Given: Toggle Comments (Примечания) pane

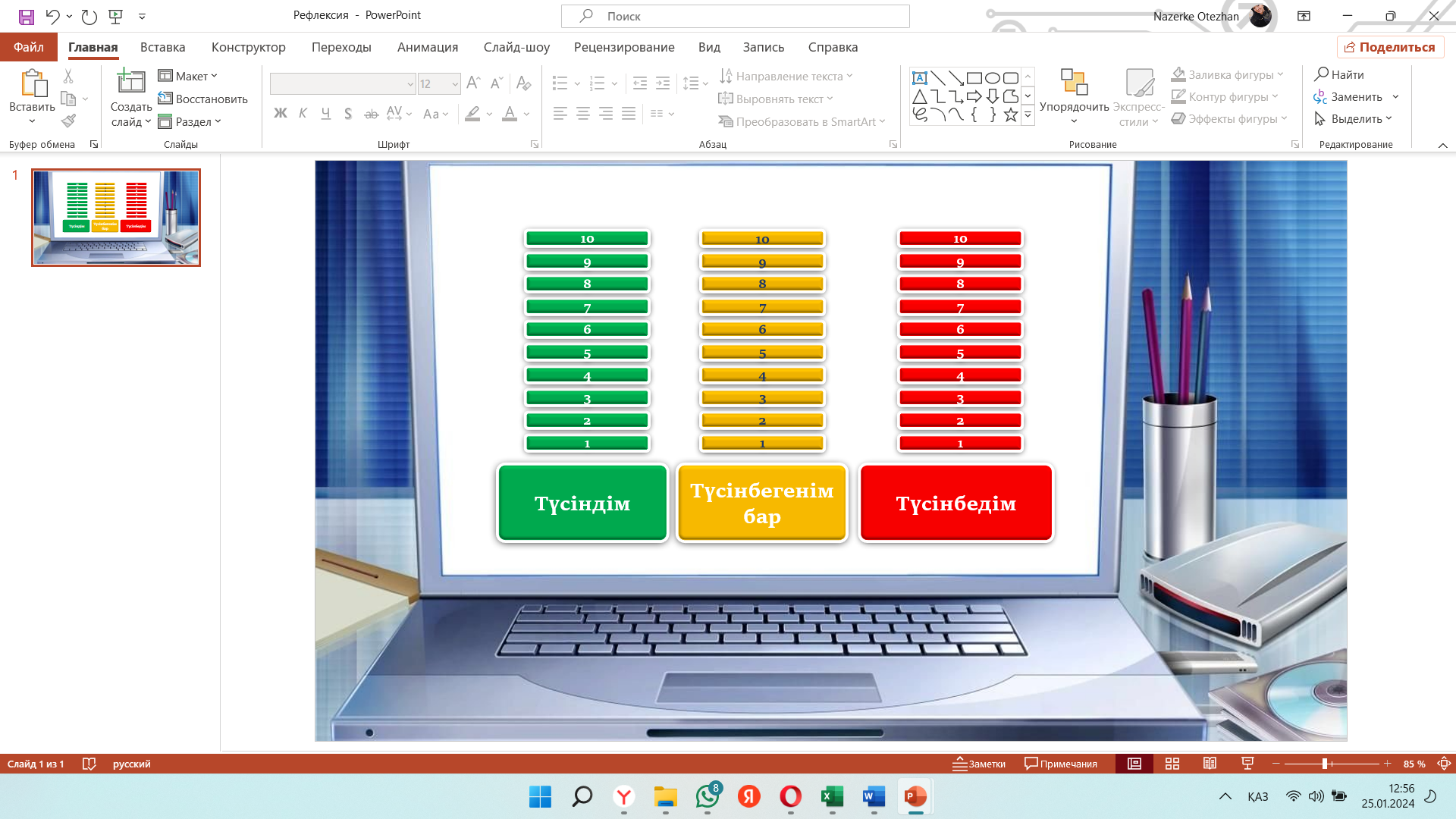Looking at the screenshot, I should point(1061,764).
